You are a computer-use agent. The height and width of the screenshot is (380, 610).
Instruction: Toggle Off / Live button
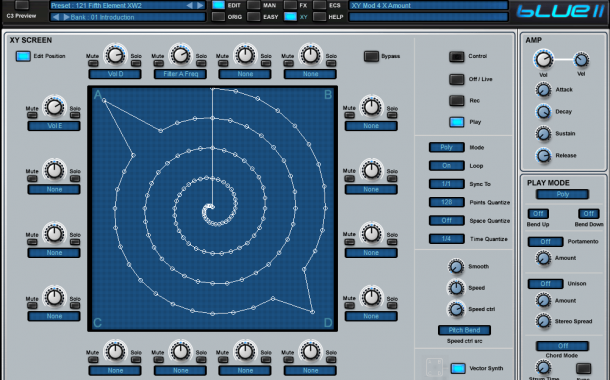tap(457, 79)
